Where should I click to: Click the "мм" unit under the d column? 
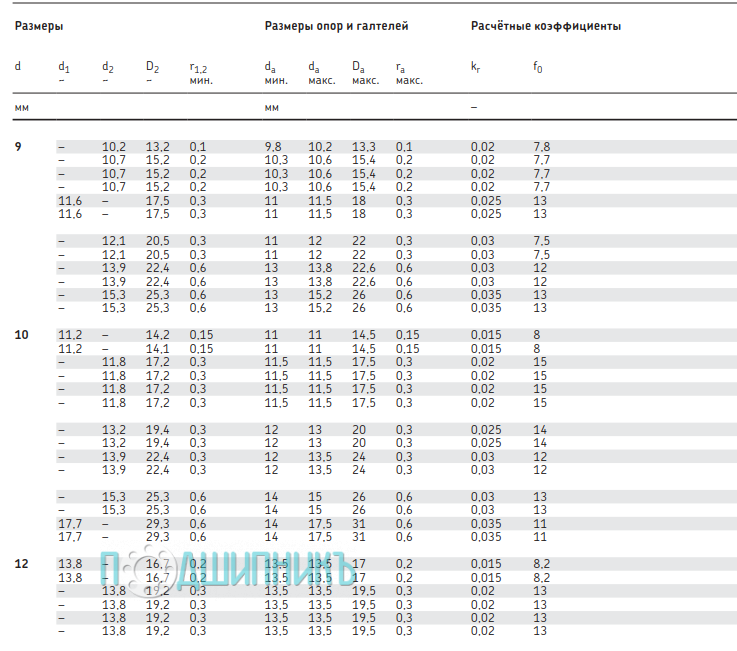pos(22,108)
